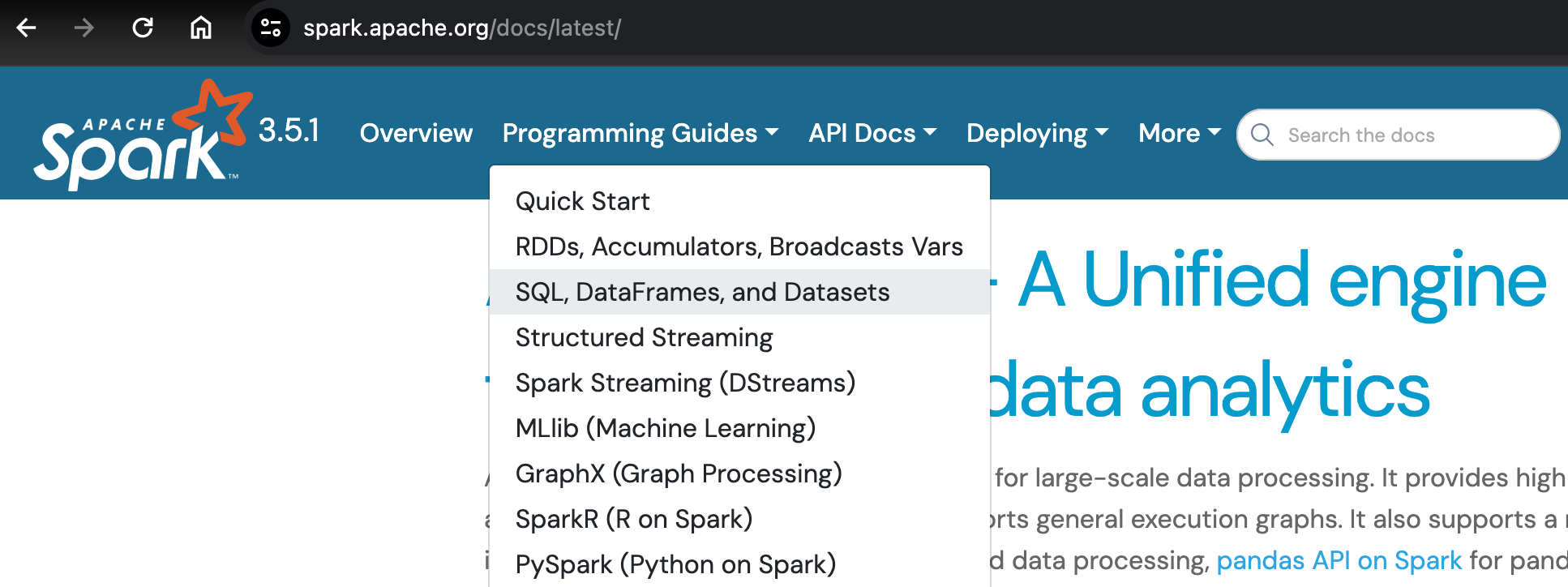Expand the API Docs dropdown
Viewport: 1568px width, 587px height.
coord(872,133)
